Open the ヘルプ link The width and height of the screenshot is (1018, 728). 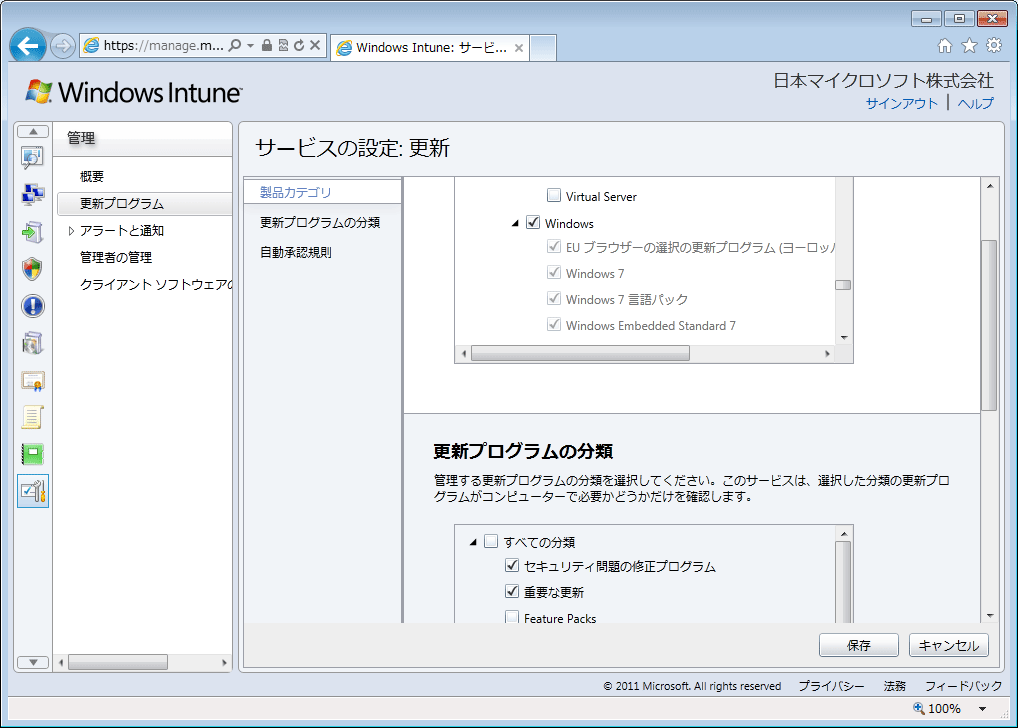pyautogui.click(x=976, y=103)
